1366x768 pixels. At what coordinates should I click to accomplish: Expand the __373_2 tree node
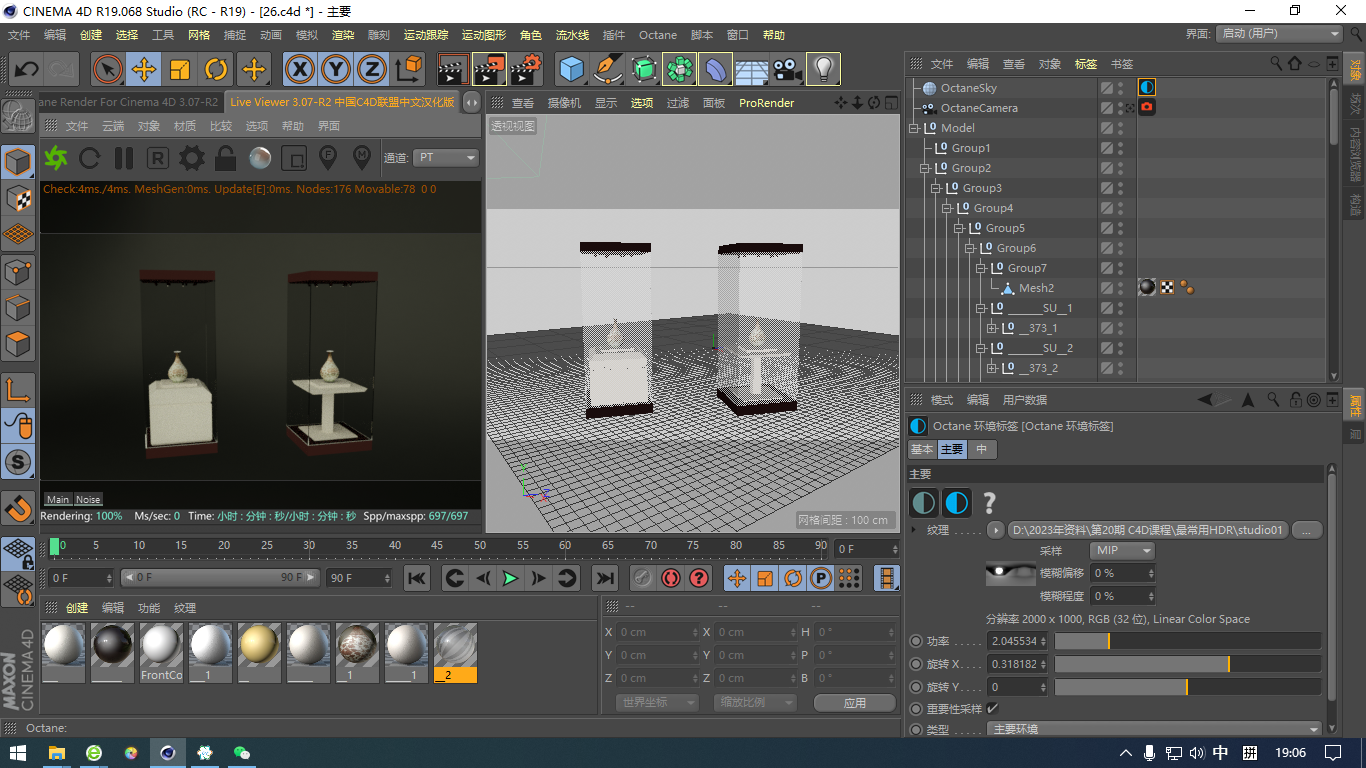(x=992, y=368)
